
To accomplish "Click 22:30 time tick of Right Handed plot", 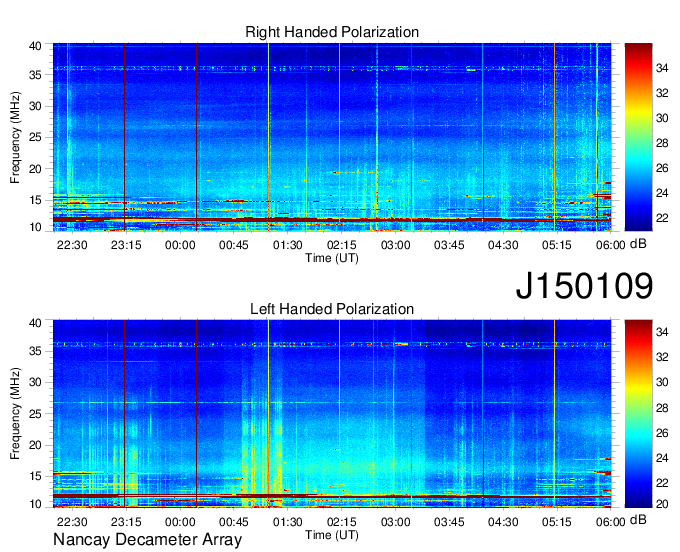I will [72, 245].
